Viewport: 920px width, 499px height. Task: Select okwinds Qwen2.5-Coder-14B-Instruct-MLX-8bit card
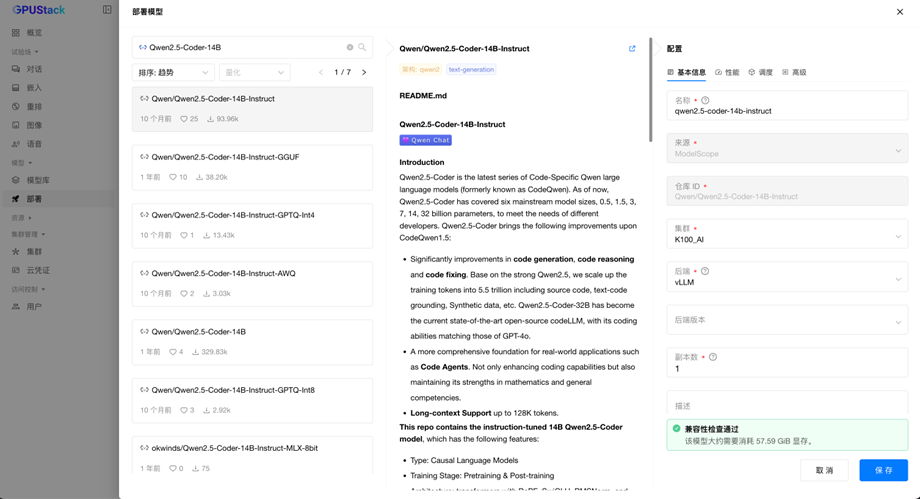coord(252,456)
